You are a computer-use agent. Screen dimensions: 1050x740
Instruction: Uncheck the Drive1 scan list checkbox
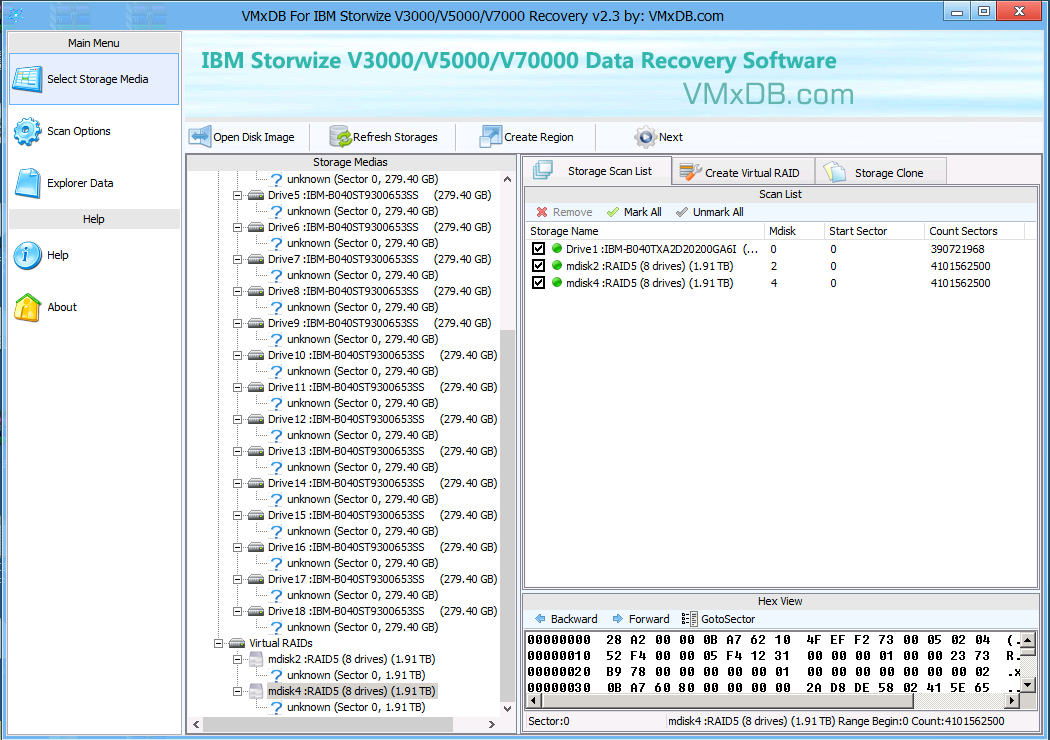click(x=538, y=248)
